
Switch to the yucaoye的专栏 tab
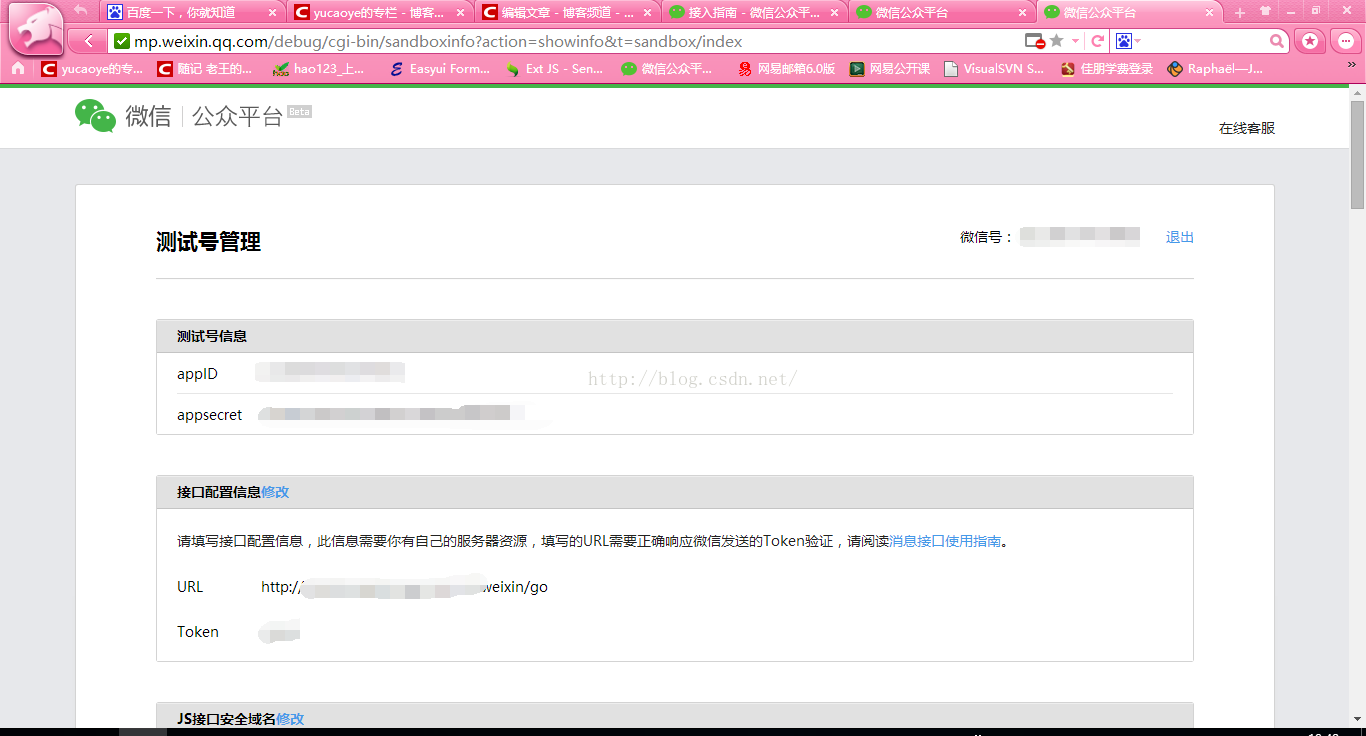click(x=379, y=13)
